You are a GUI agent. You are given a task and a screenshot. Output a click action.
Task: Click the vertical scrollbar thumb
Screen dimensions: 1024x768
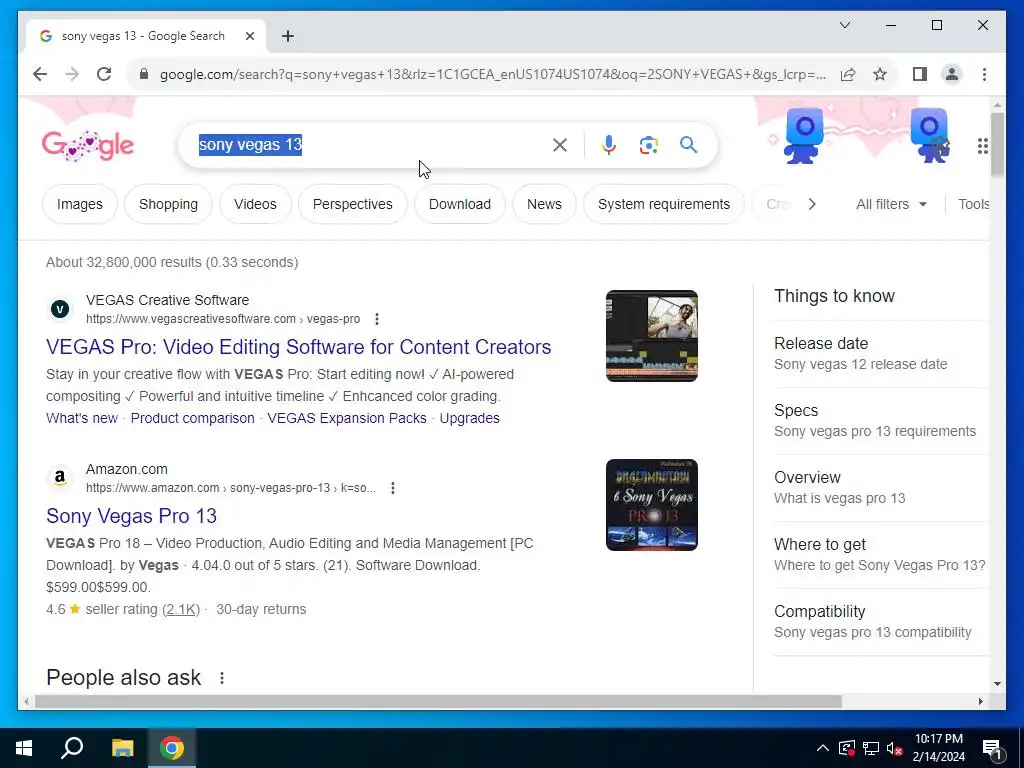coord(997,144)
